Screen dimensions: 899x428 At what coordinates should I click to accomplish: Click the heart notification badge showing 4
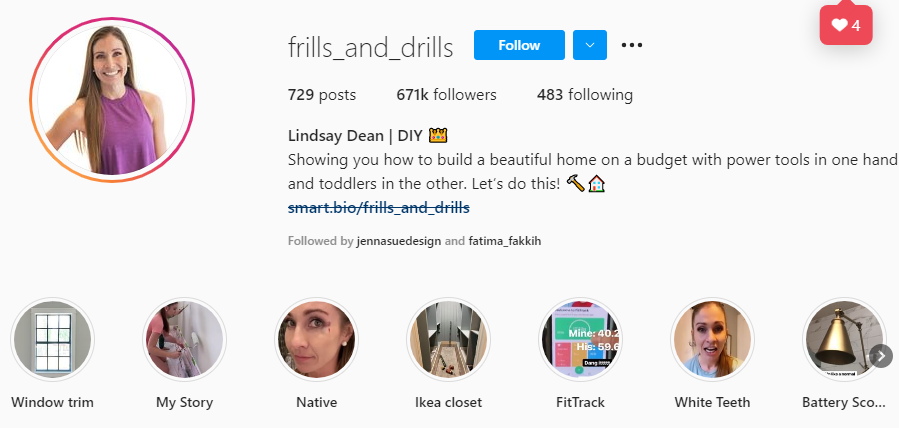tap(846, 25)
